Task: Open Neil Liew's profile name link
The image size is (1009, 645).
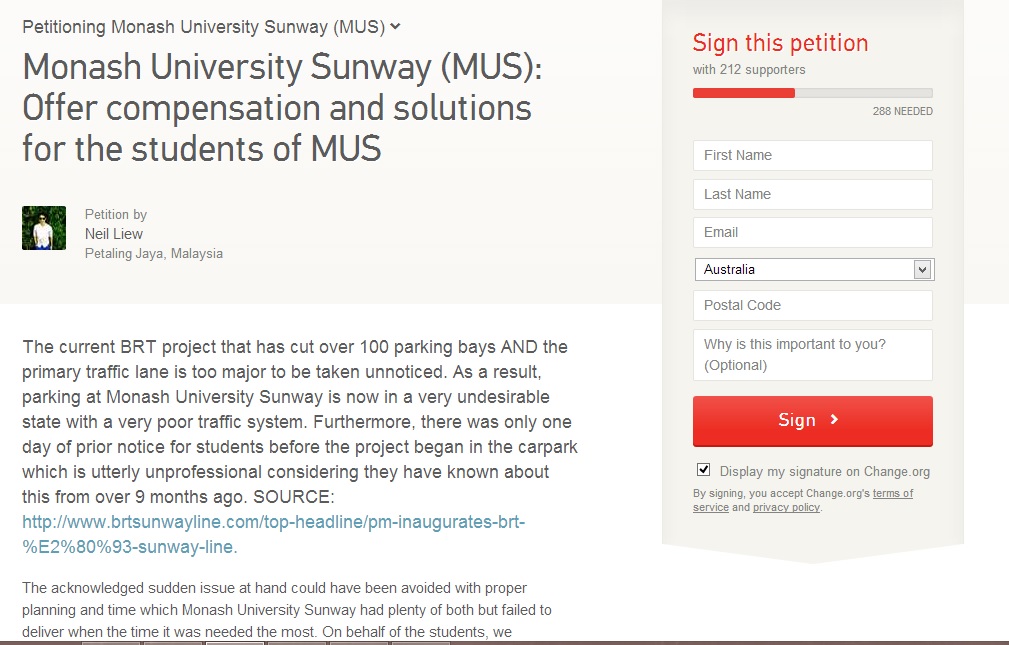Action: (x=114, y=234)
